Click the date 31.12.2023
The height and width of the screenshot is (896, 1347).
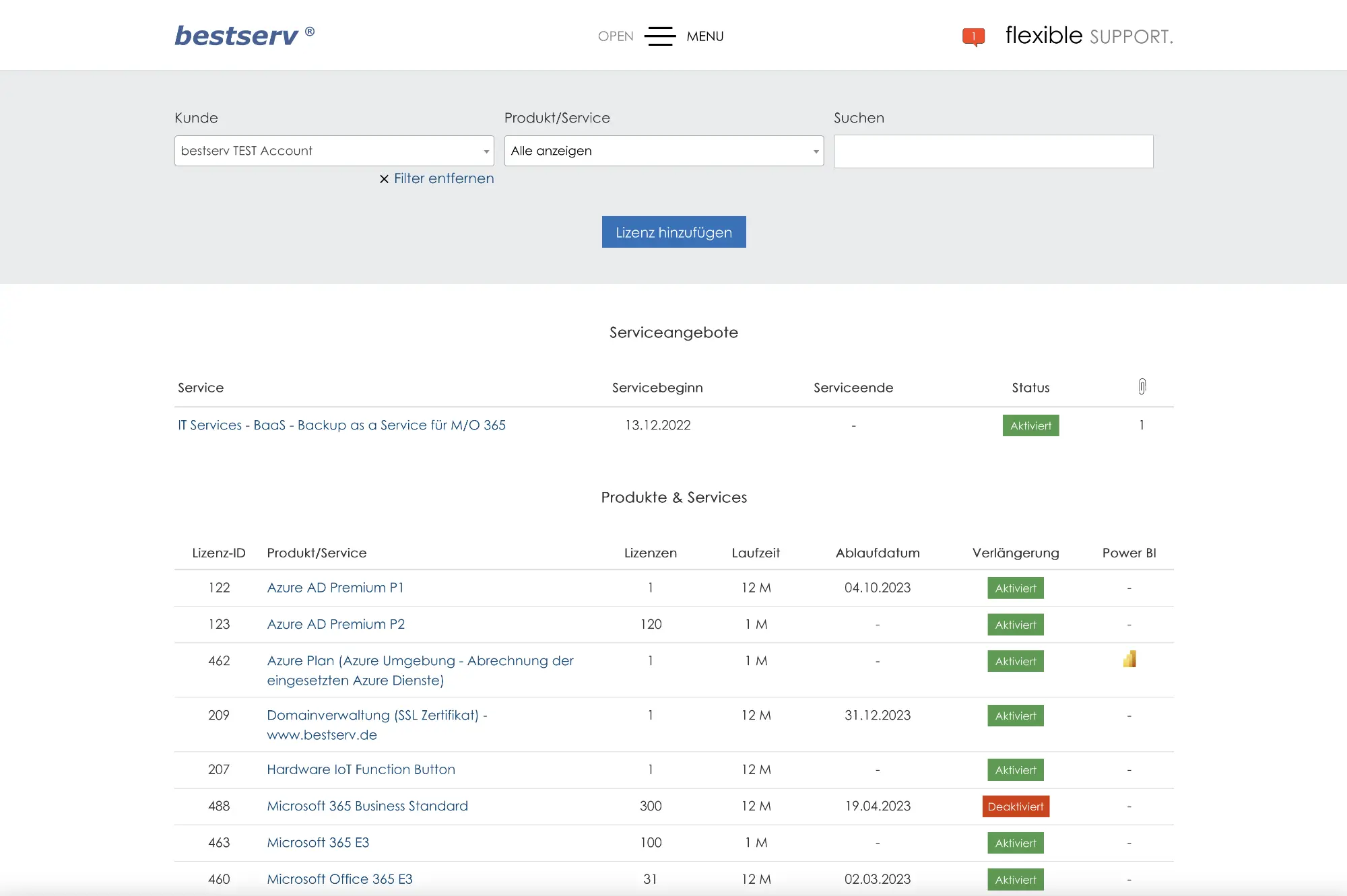878,715
